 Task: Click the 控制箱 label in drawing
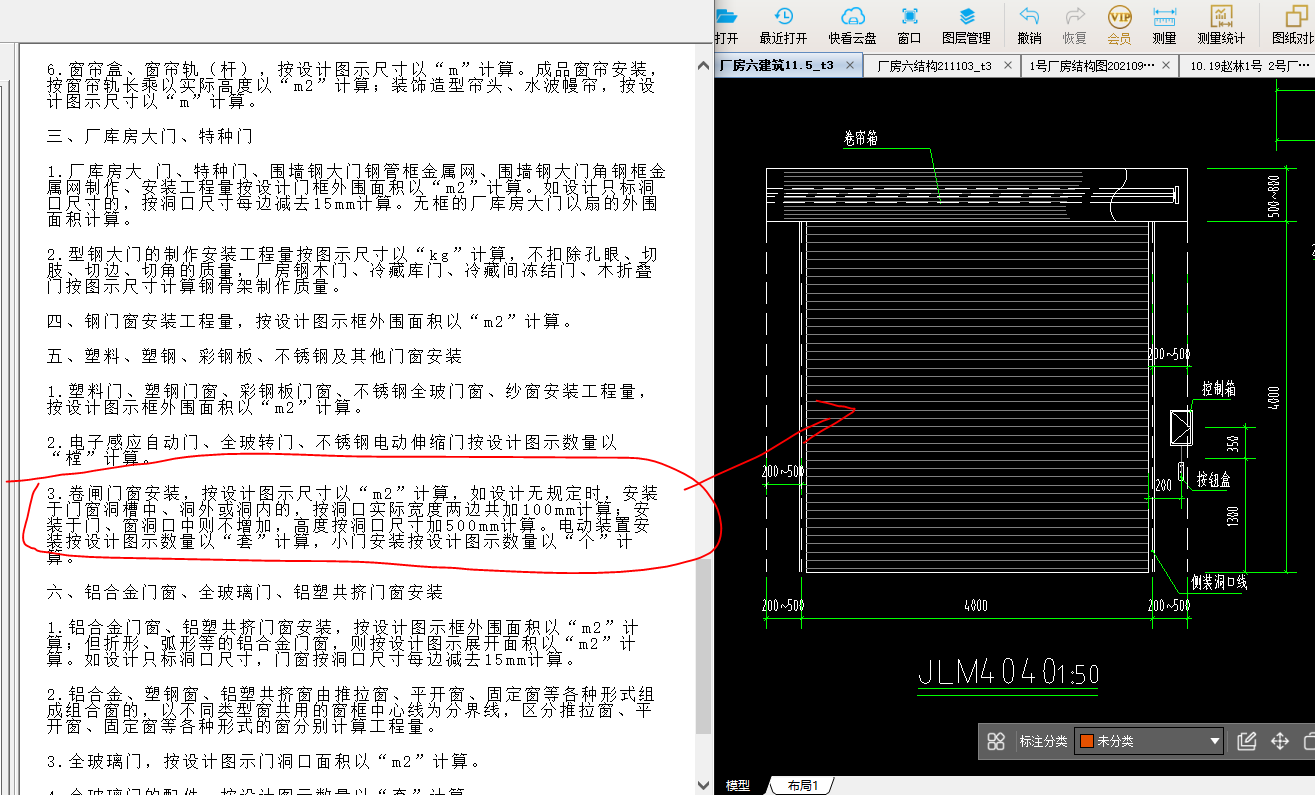point(1218,389)
